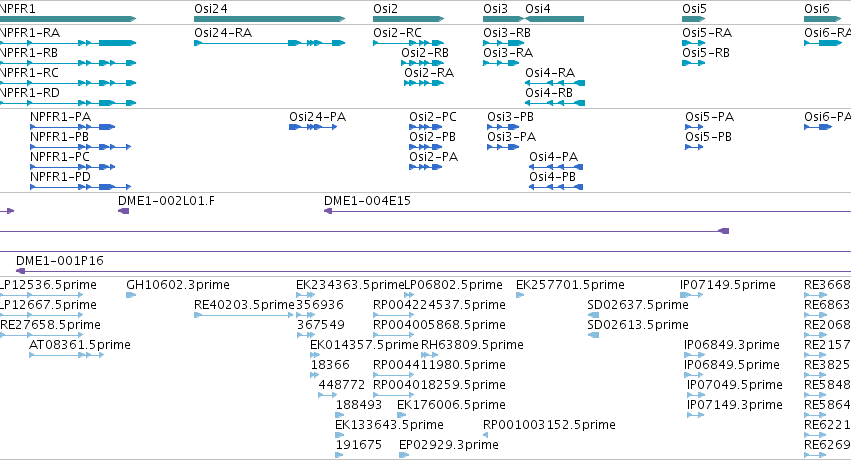This screenshot has width=851, height=460.
Task: Click the DME1-001P16 clone label
Action: click(x=60, y=261)
